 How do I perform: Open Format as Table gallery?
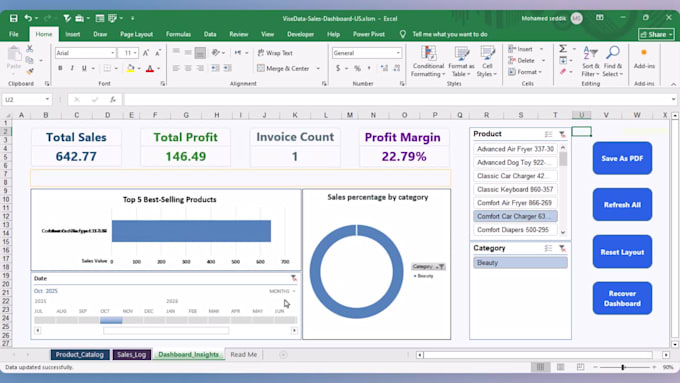coord(461,61)
